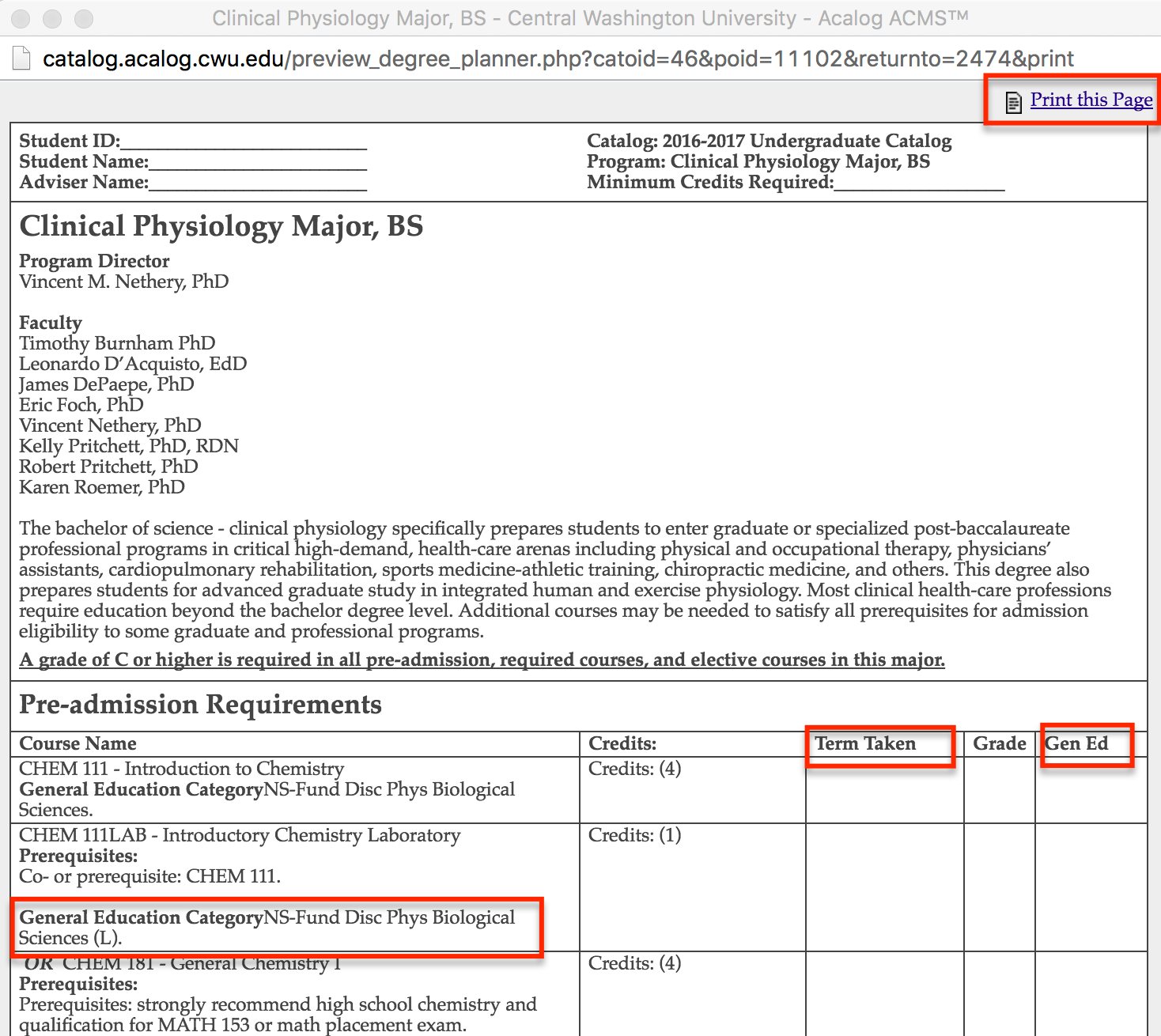Click faculty name Karen Roemer, PhD
1161x1036 pixels.
pos(102,487)
